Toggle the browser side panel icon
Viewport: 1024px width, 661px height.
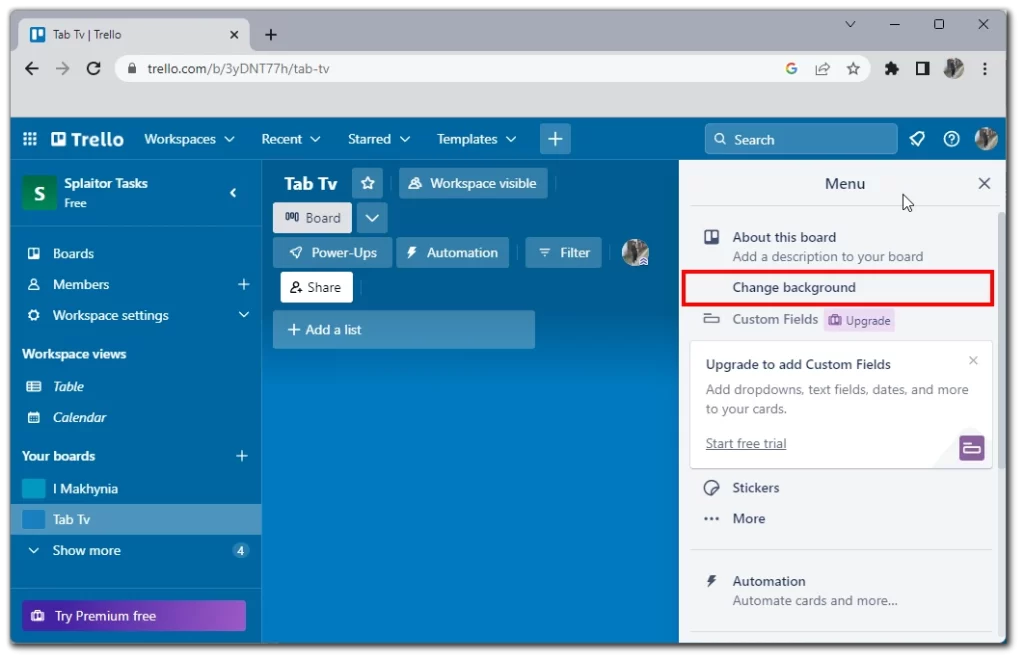pos(922,69)
